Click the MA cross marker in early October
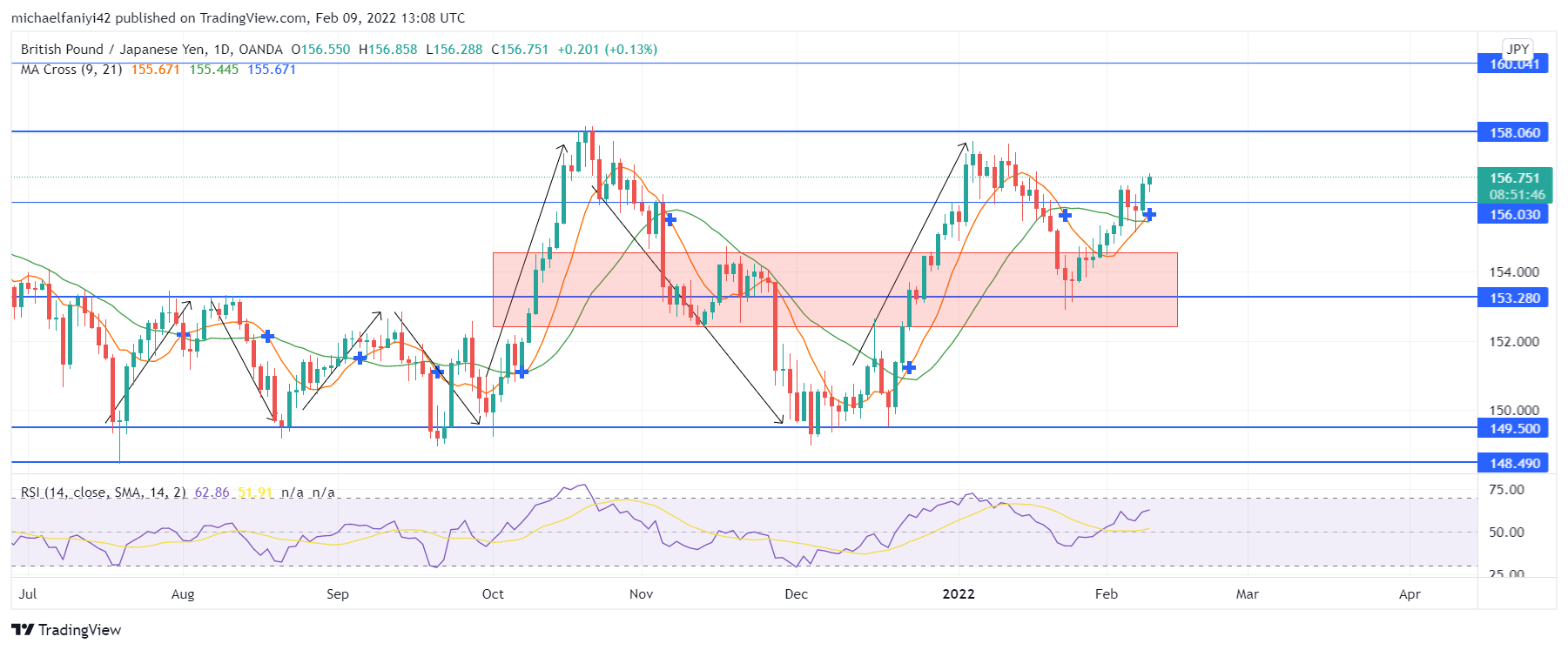The image size is (1568, 650). (x=522, y=372)
